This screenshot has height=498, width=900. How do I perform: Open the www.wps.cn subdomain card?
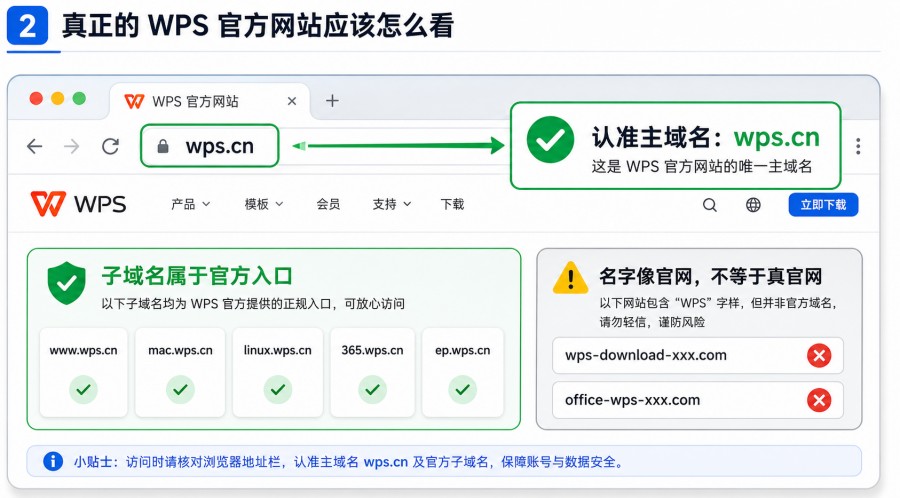click(83, 372)
